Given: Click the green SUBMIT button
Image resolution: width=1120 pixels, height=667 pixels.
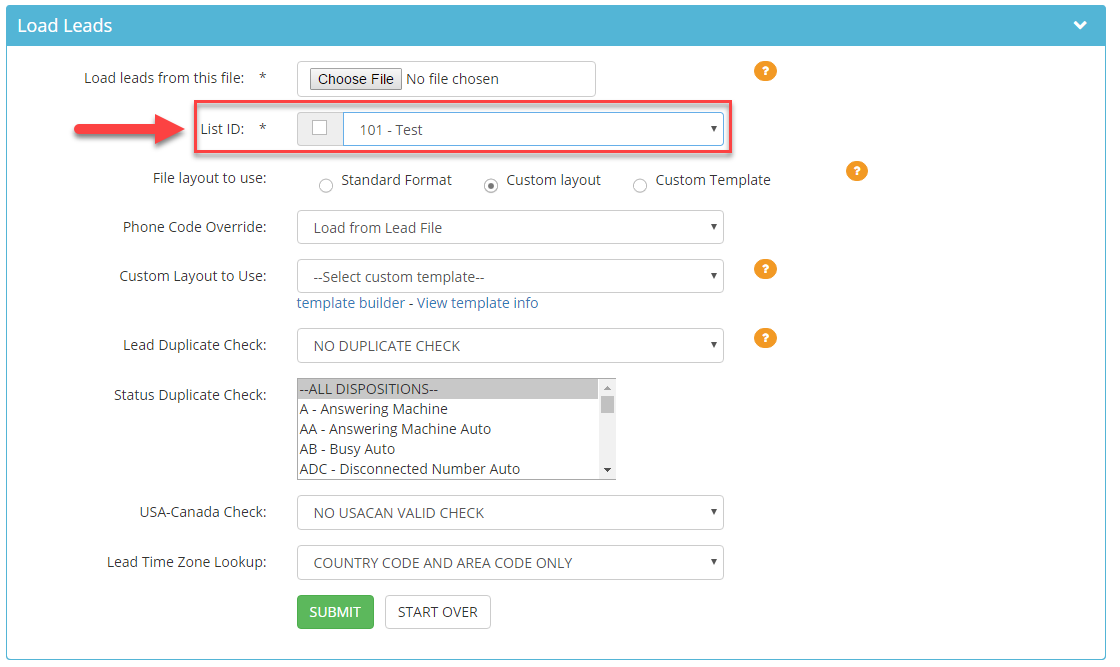Looking at the screenshot, I should [335, 612].
